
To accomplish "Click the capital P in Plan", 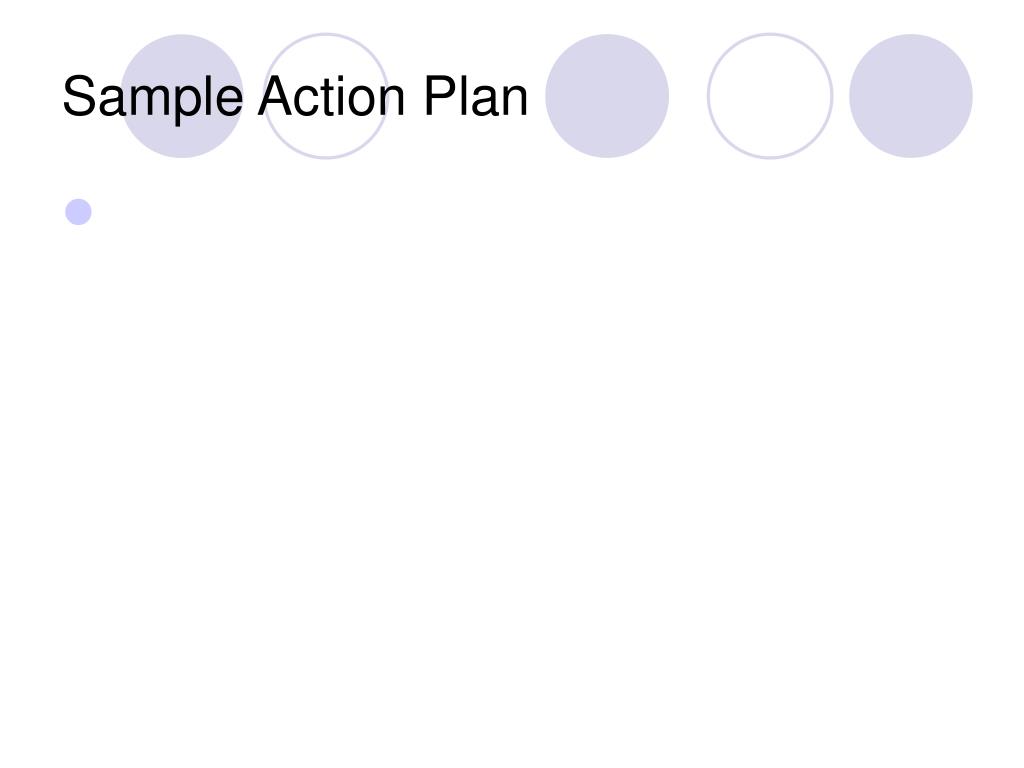I will (440, 96).
